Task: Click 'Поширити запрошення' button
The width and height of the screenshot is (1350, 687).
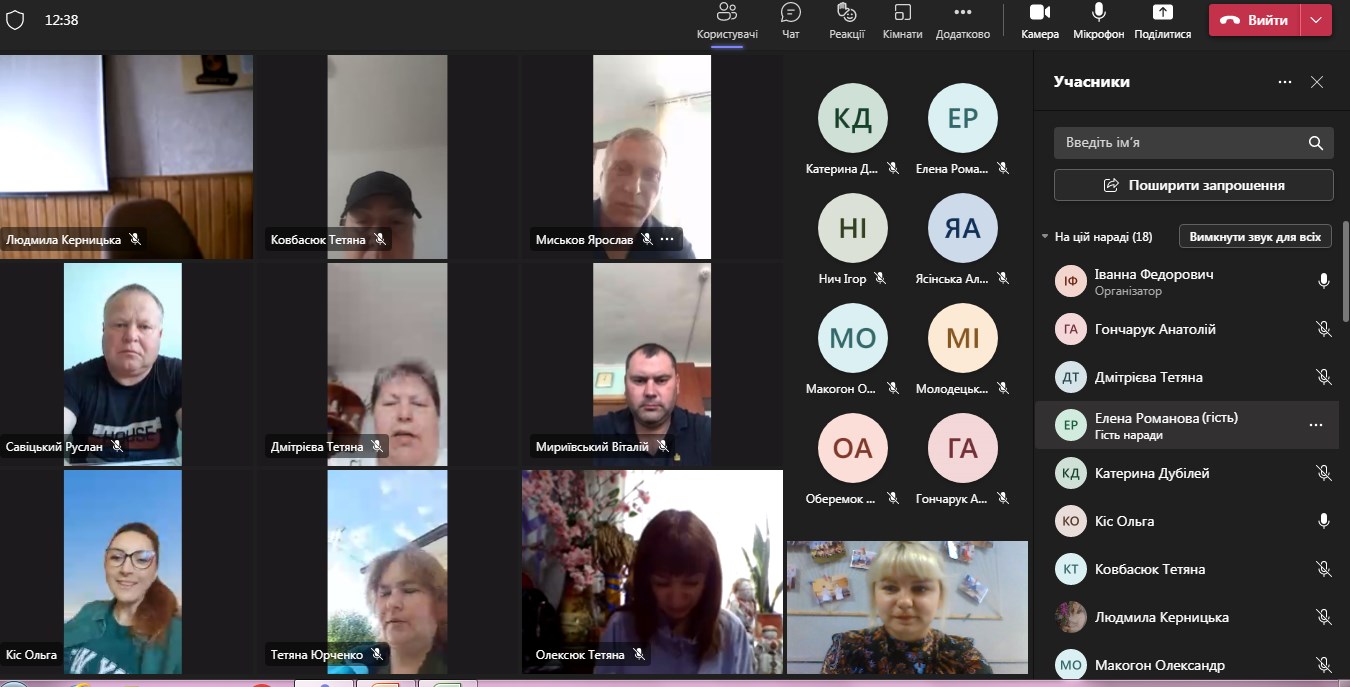Action: point(1193,185)
